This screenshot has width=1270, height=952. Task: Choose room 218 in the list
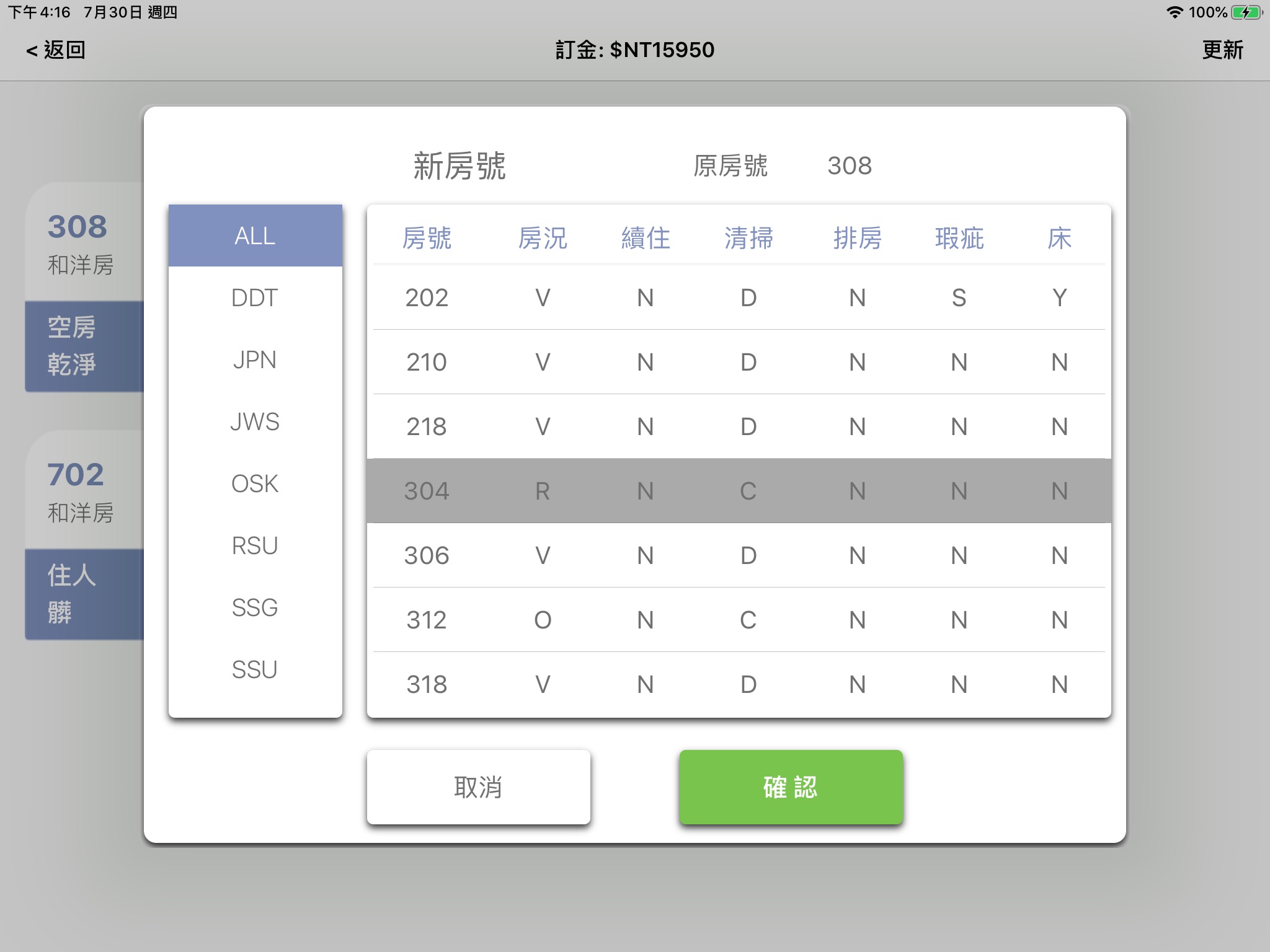[739, 426]
